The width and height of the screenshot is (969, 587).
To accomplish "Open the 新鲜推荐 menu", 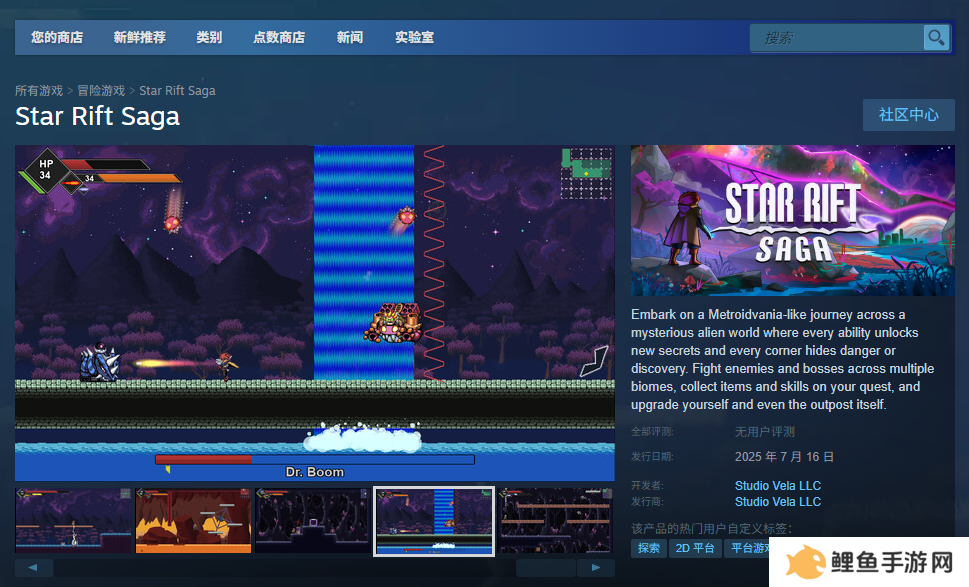I will (140, 37).
